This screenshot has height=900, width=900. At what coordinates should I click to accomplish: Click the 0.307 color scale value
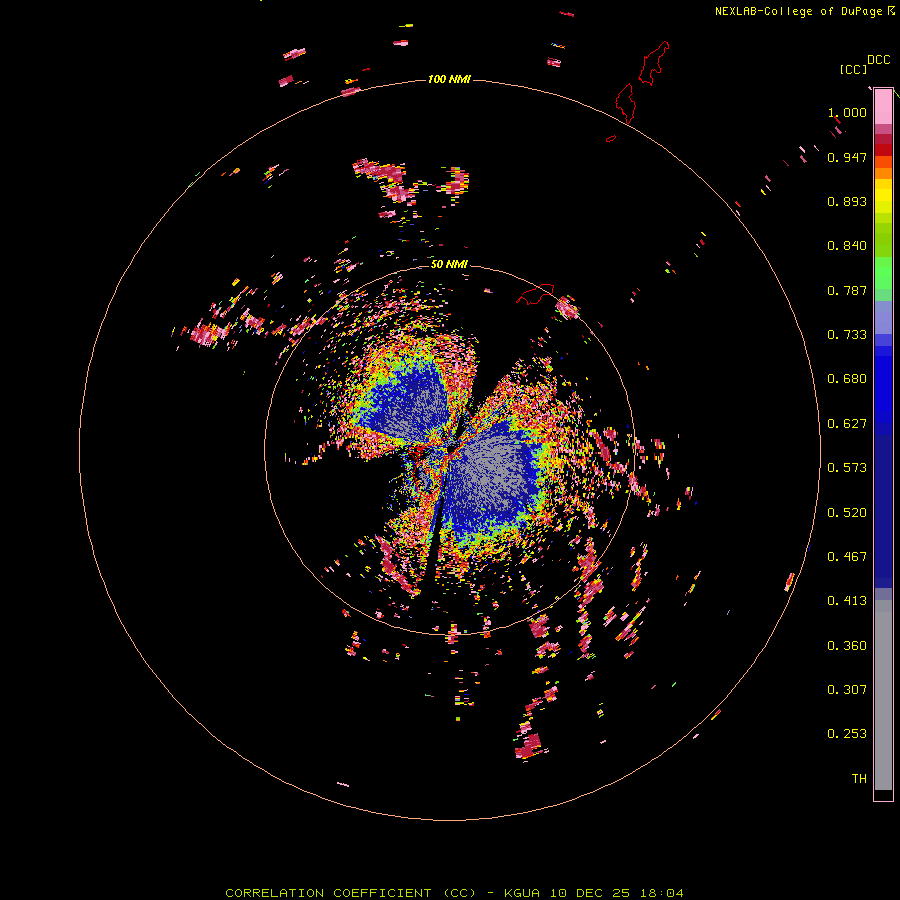(847, 690)
